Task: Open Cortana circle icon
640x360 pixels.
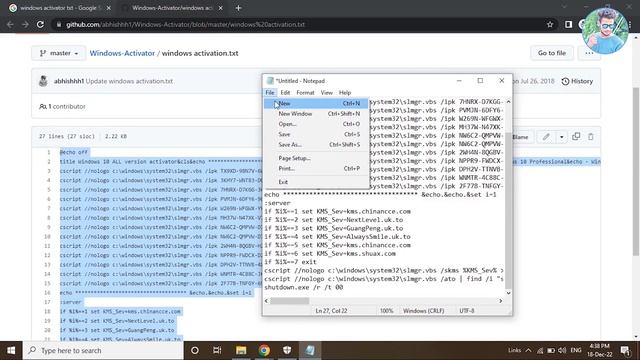Action: point(195,350)
